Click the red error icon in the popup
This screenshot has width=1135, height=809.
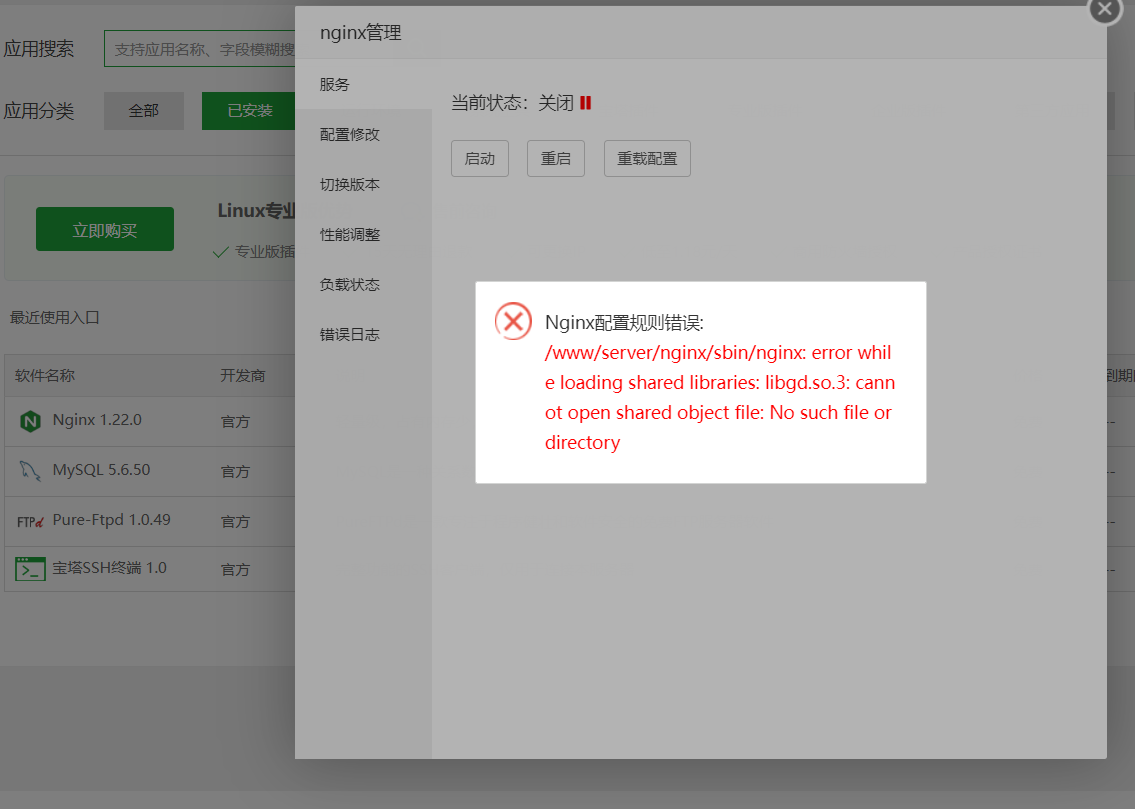513,321
